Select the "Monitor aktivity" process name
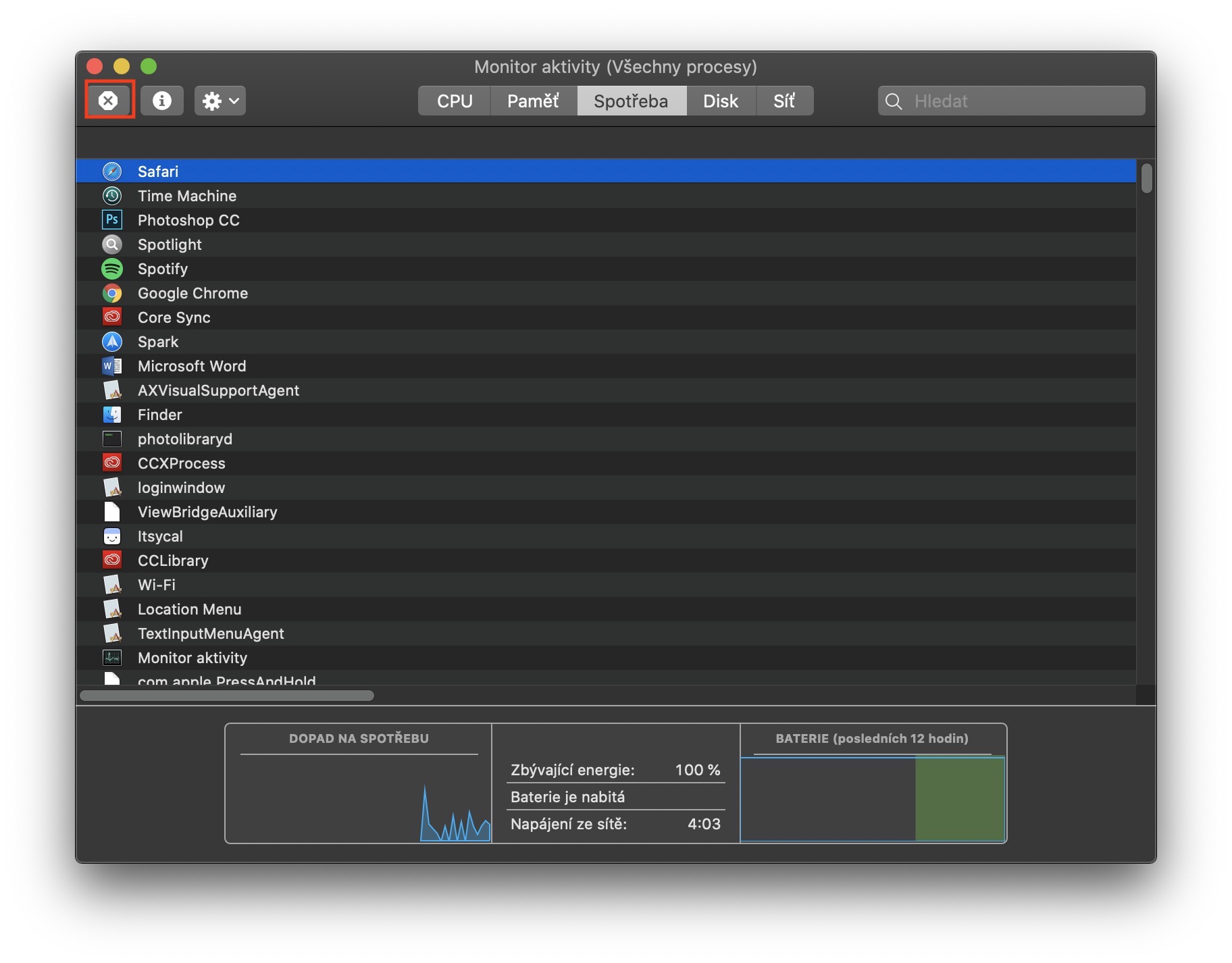The image size is (1232, 963). tap(192, 658)
